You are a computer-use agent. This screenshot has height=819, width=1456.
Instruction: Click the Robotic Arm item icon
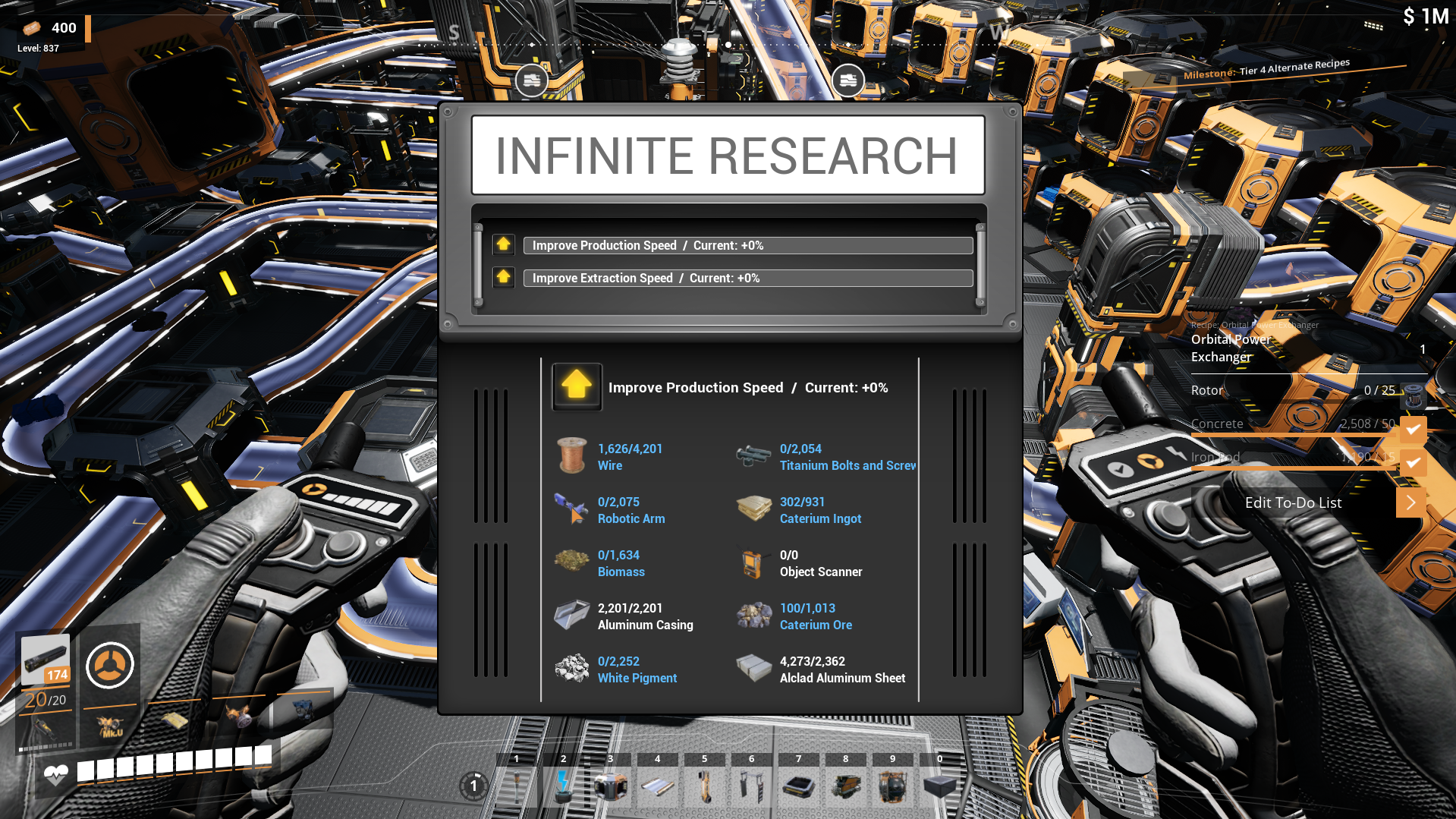point(572,509)
